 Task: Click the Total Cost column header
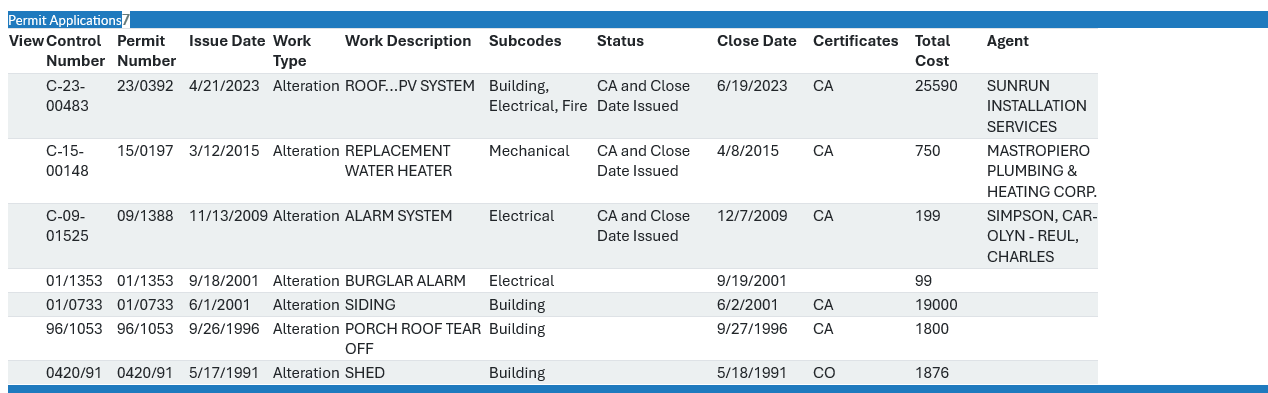pos(932,51)
